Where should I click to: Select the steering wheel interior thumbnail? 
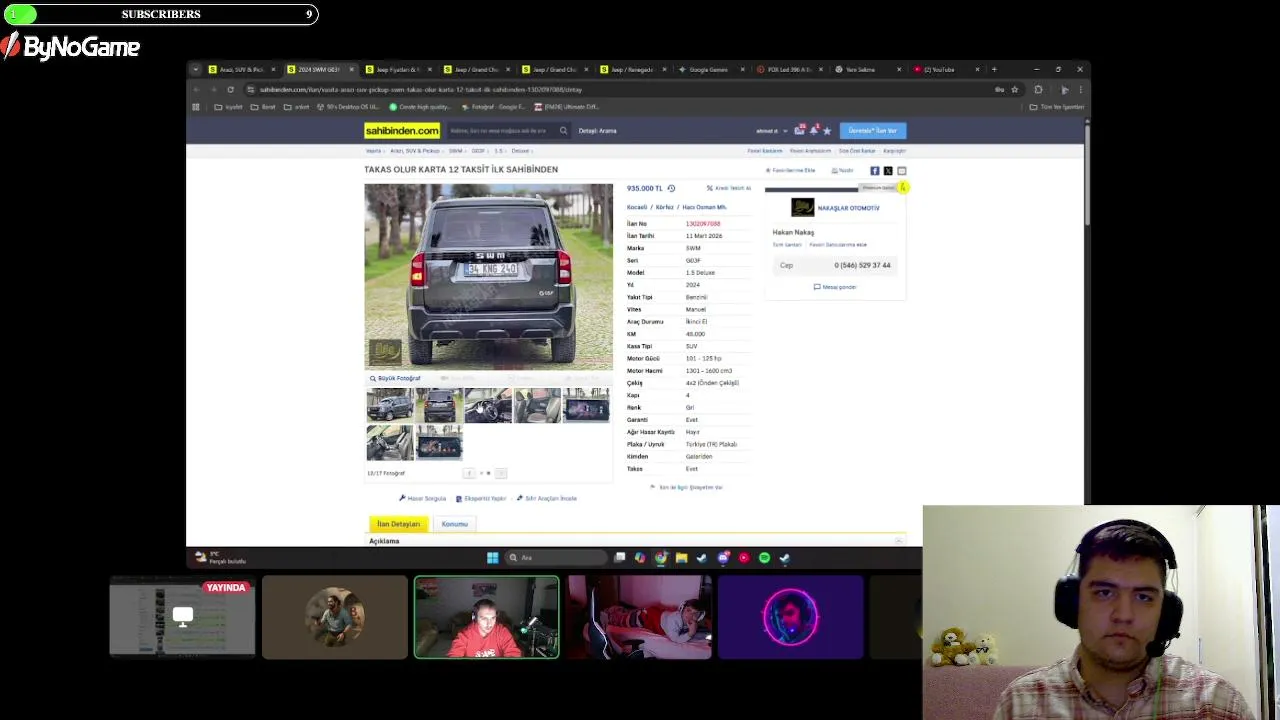(x=488, y=405)
